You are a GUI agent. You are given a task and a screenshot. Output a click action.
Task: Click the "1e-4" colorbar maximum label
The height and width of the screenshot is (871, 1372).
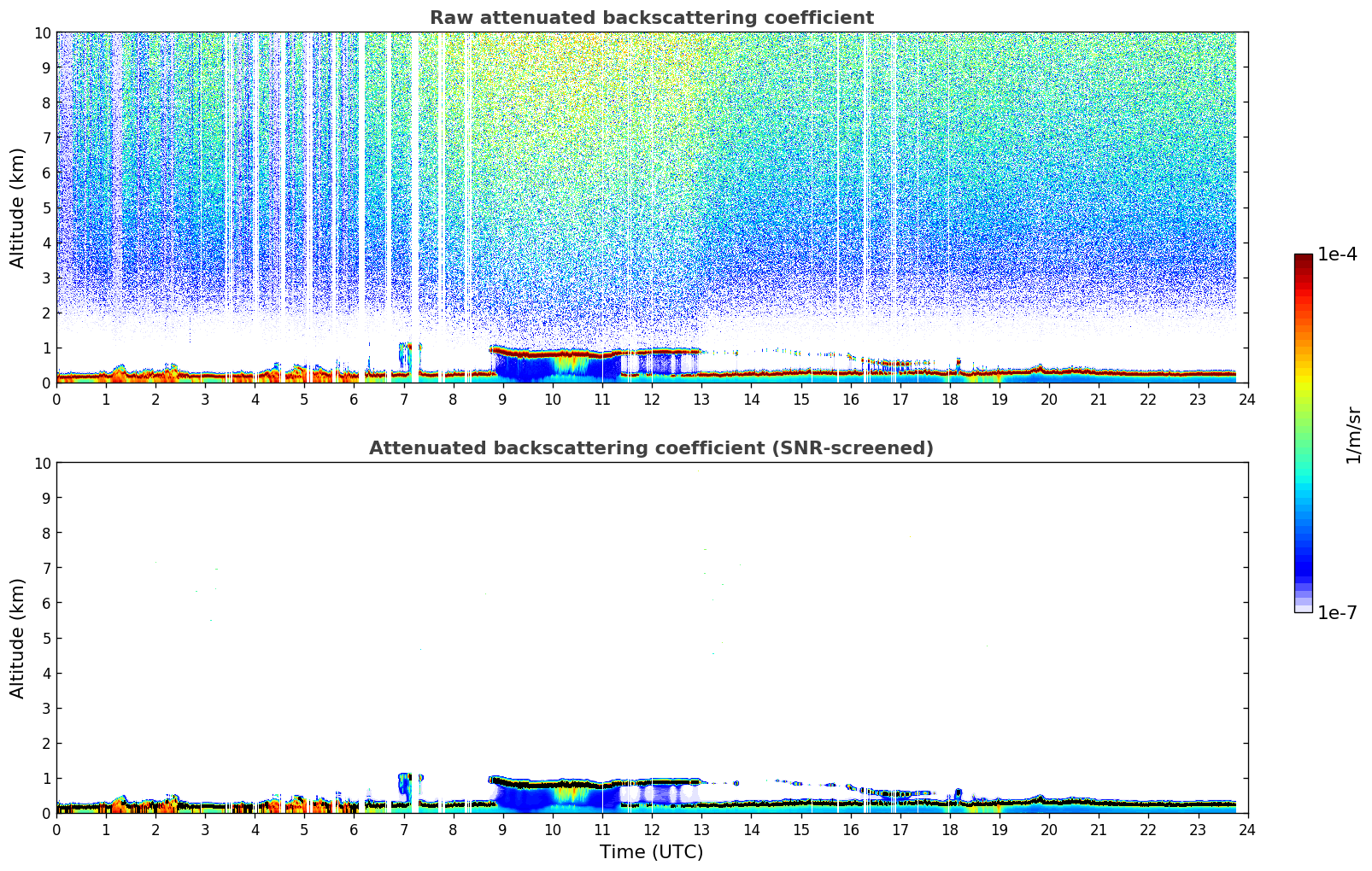coord(1337,254)
